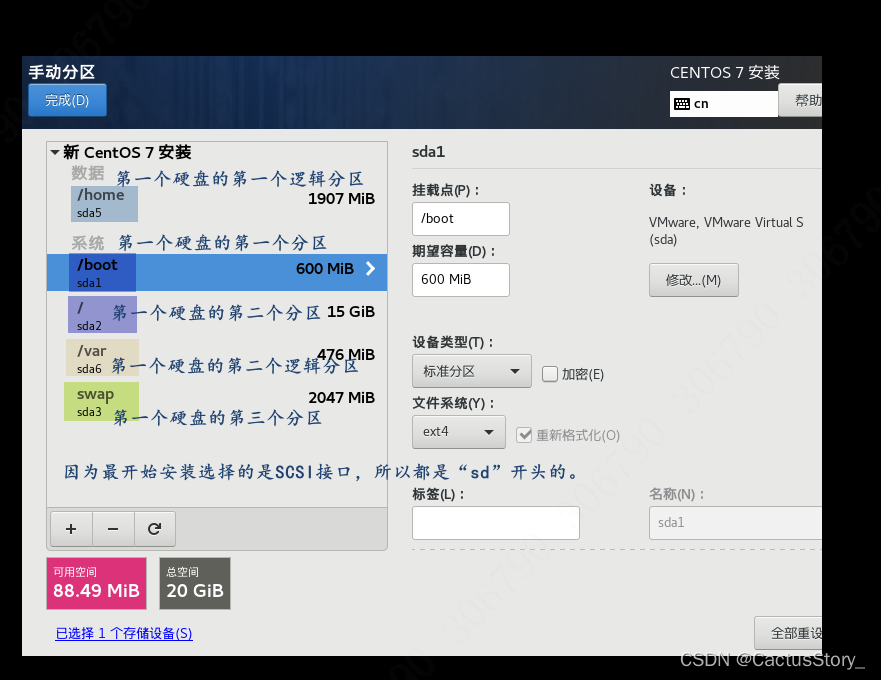Click the arrow chevron on /boot row
Image resolution: width=881 pixels, height=680 pixels.
pos(370,269)
